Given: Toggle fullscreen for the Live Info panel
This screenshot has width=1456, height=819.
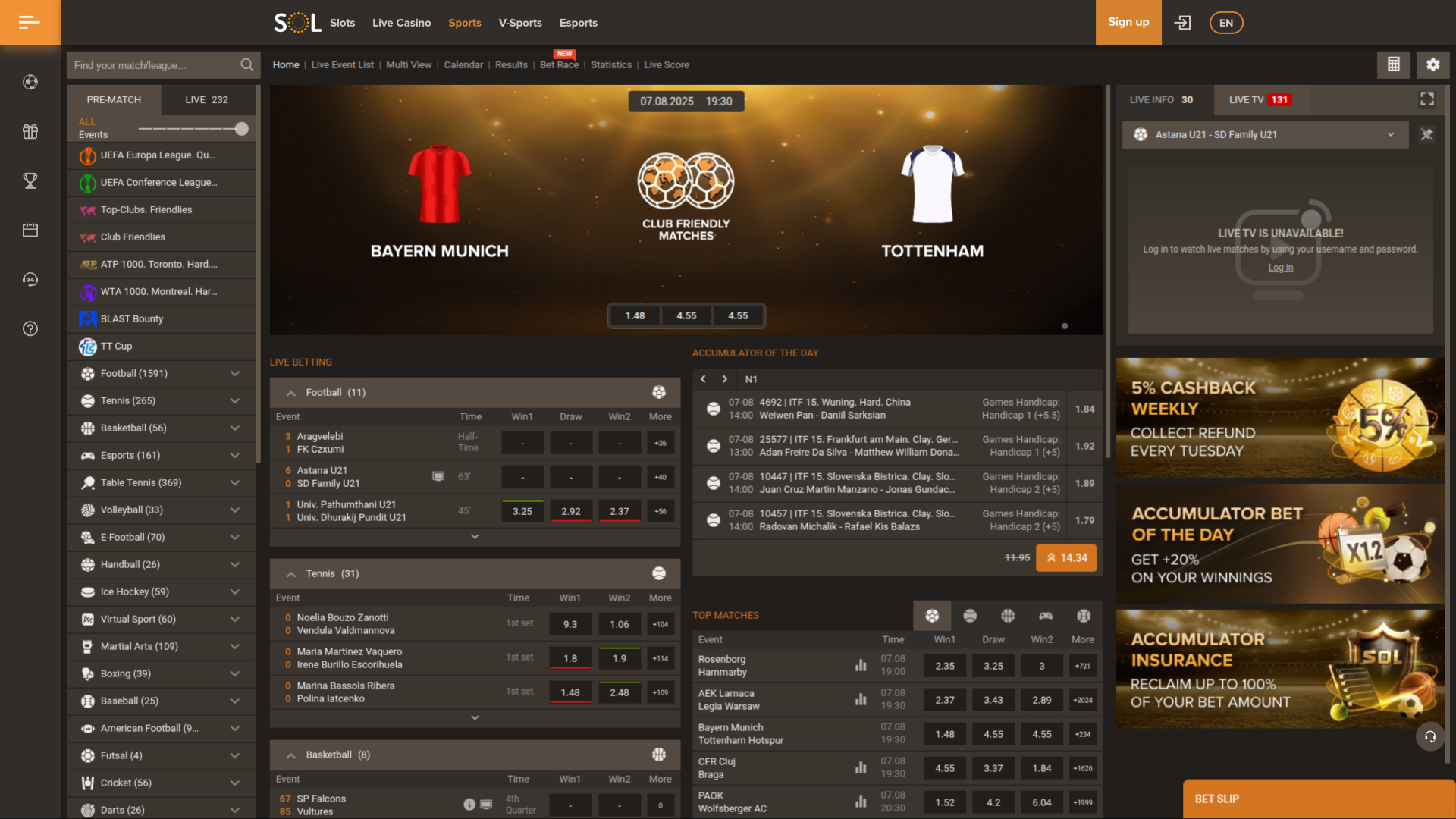Looking at the screenshot, I should 1426,99.
